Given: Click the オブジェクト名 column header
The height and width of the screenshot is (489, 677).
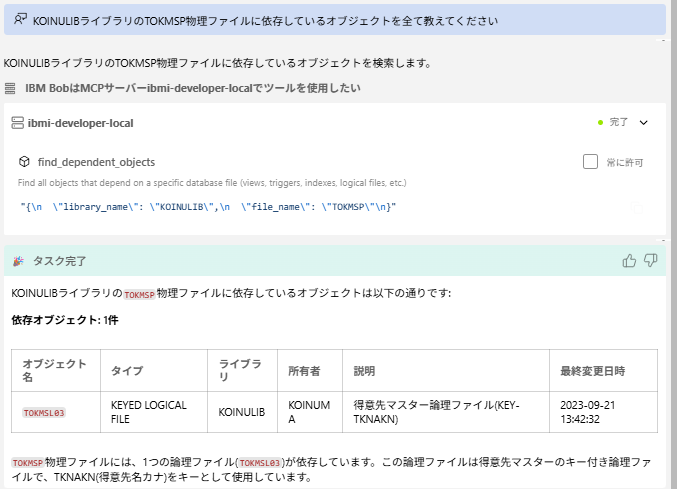Looking at the screenshot, I should point(56,371).
